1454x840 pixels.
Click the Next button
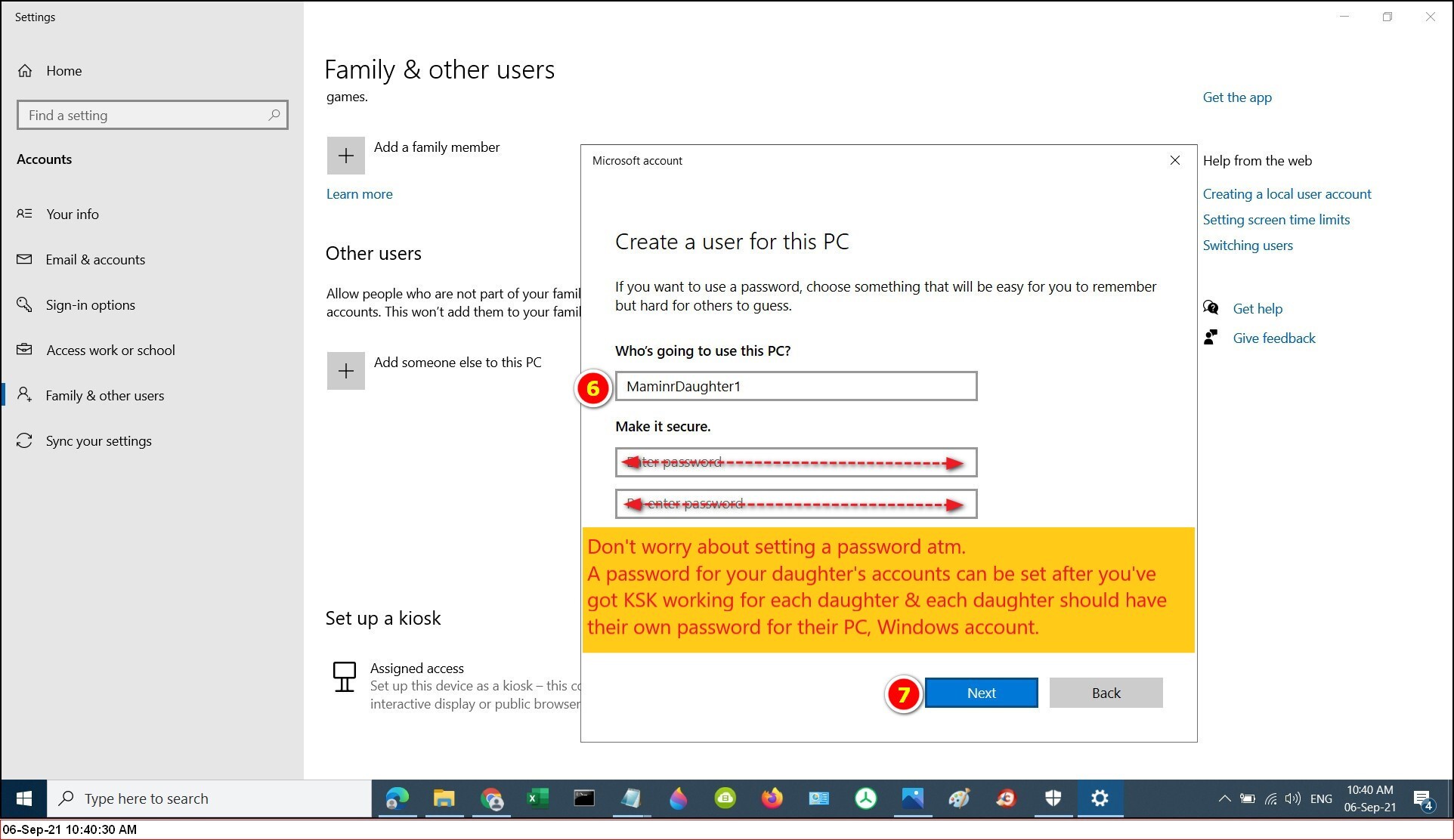pos(981,693)
